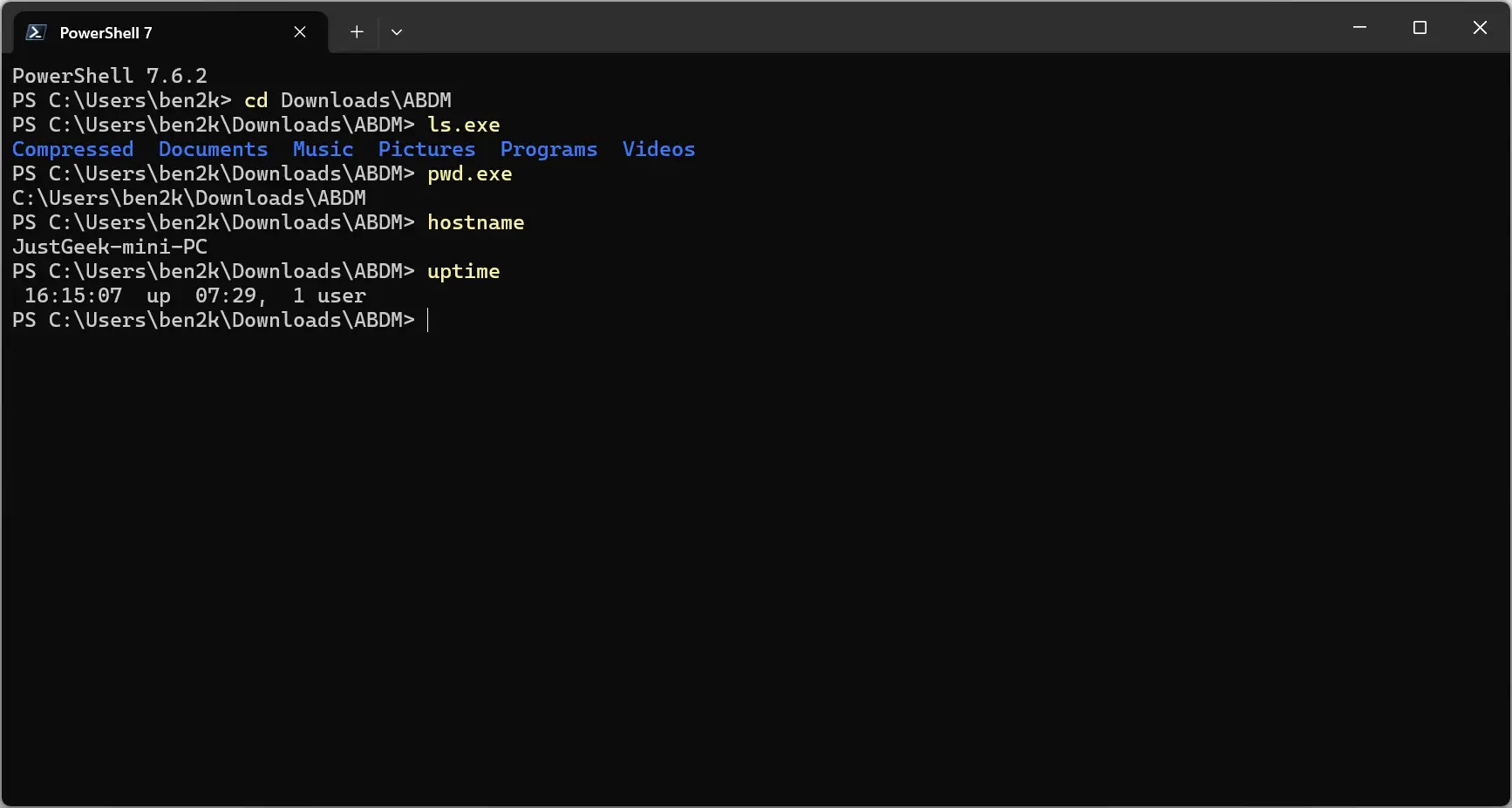Click the PowerShell icon in the tab

[x=36, y=32]
